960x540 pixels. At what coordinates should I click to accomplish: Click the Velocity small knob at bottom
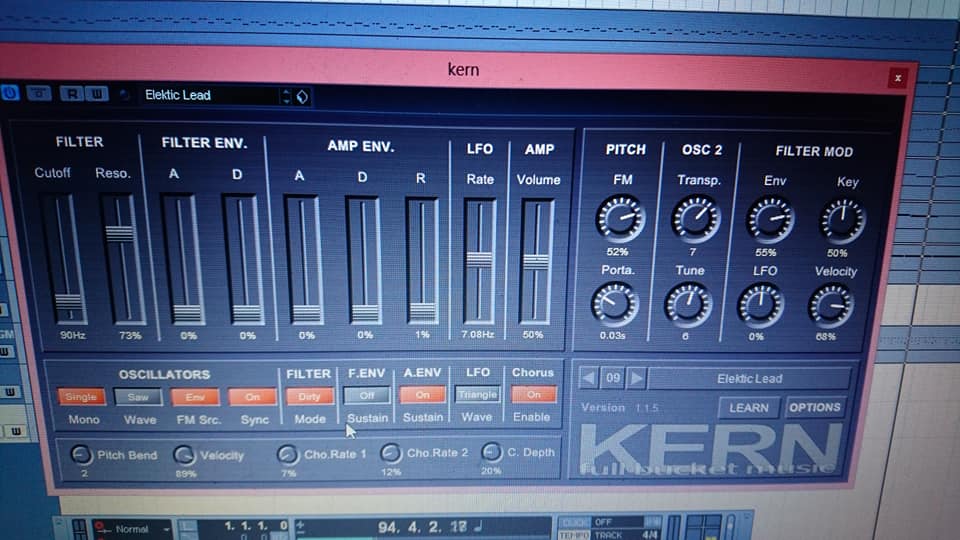[x=183, y=455]
